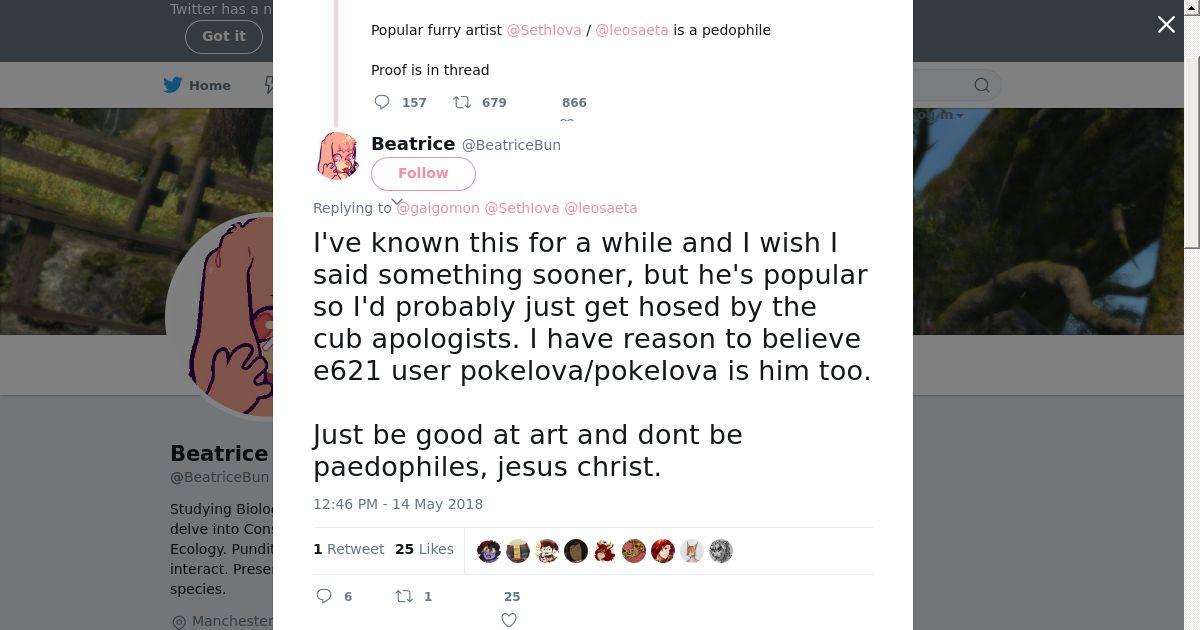Screen dimensions: 1200x630
Task: Click the last gray liker avatar
Action: 721,551
